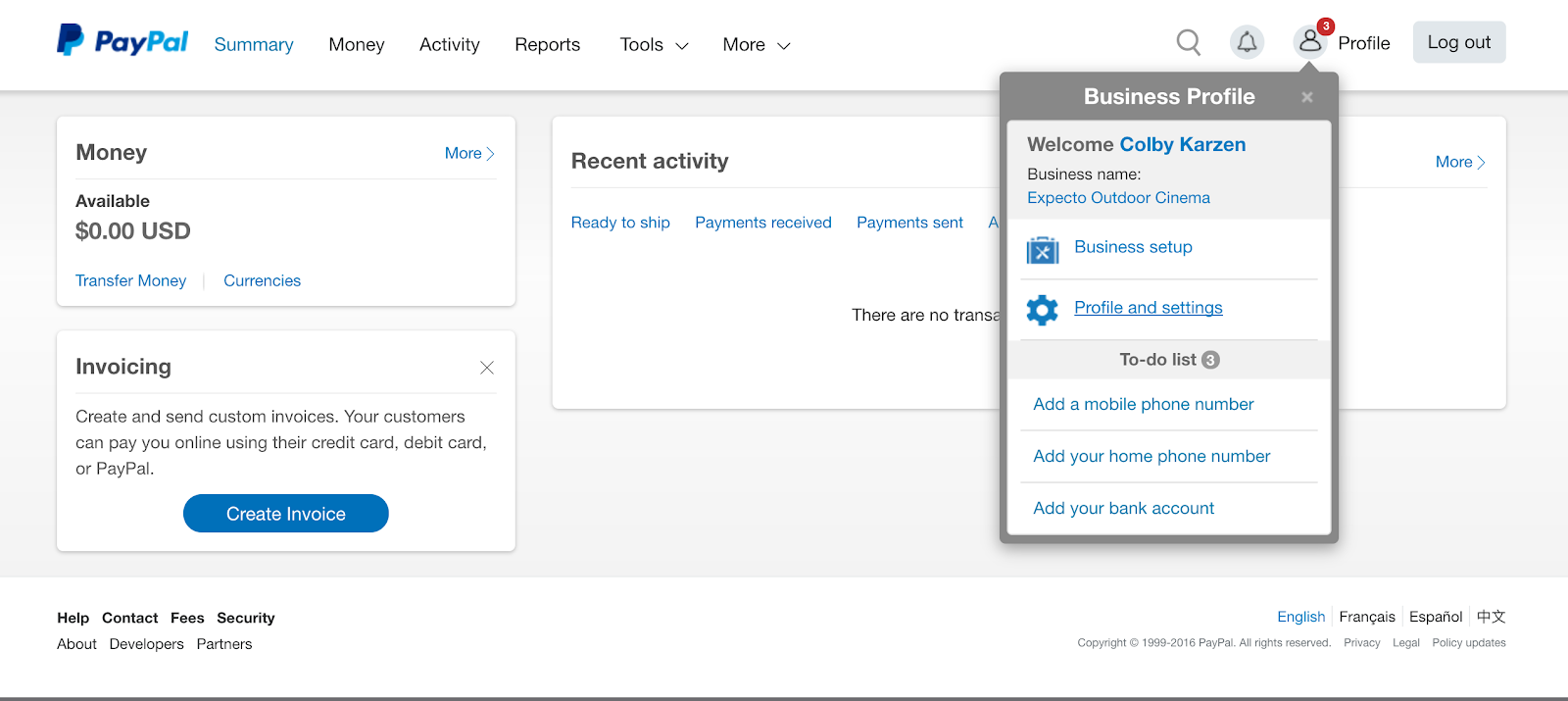
Task: Click the To-do list header
Action: 1169,360
